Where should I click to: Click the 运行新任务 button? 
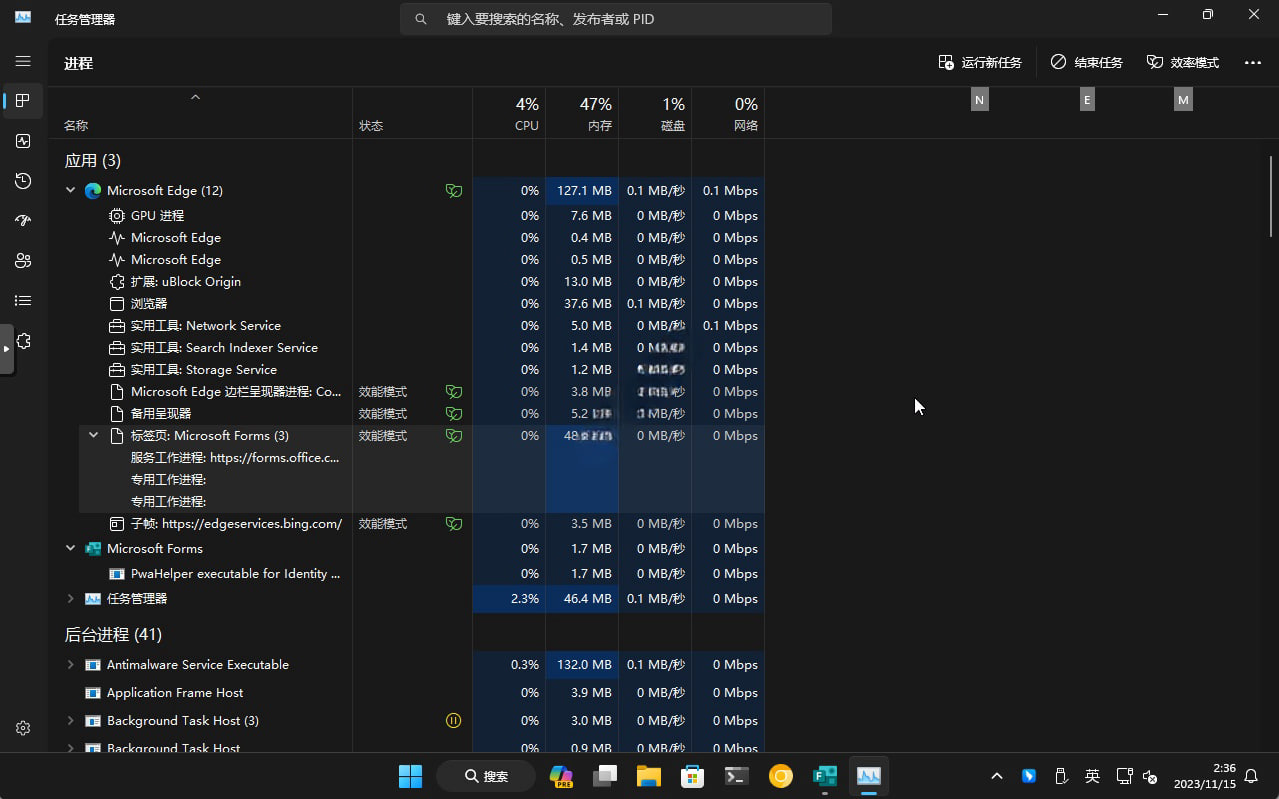click(980, 62)
